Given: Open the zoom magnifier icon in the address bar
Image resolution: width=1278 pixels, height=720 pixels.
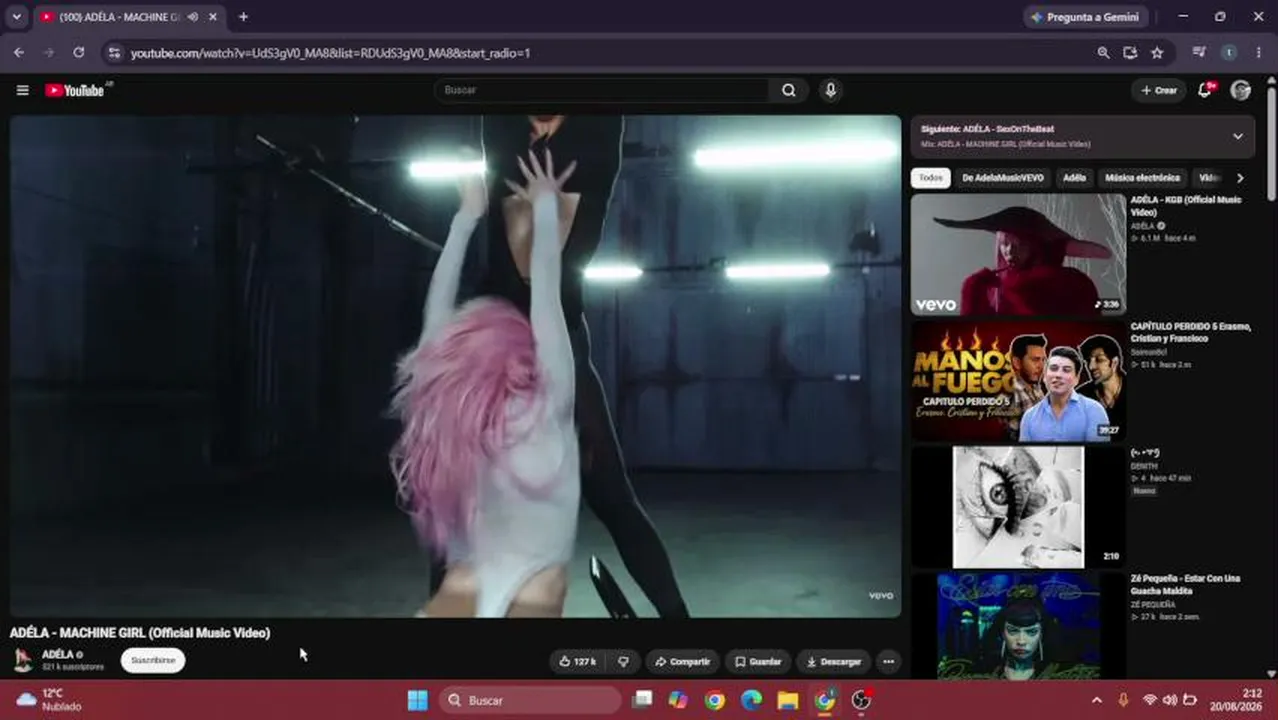Looking at the screenshot, I should point(1103,53).
